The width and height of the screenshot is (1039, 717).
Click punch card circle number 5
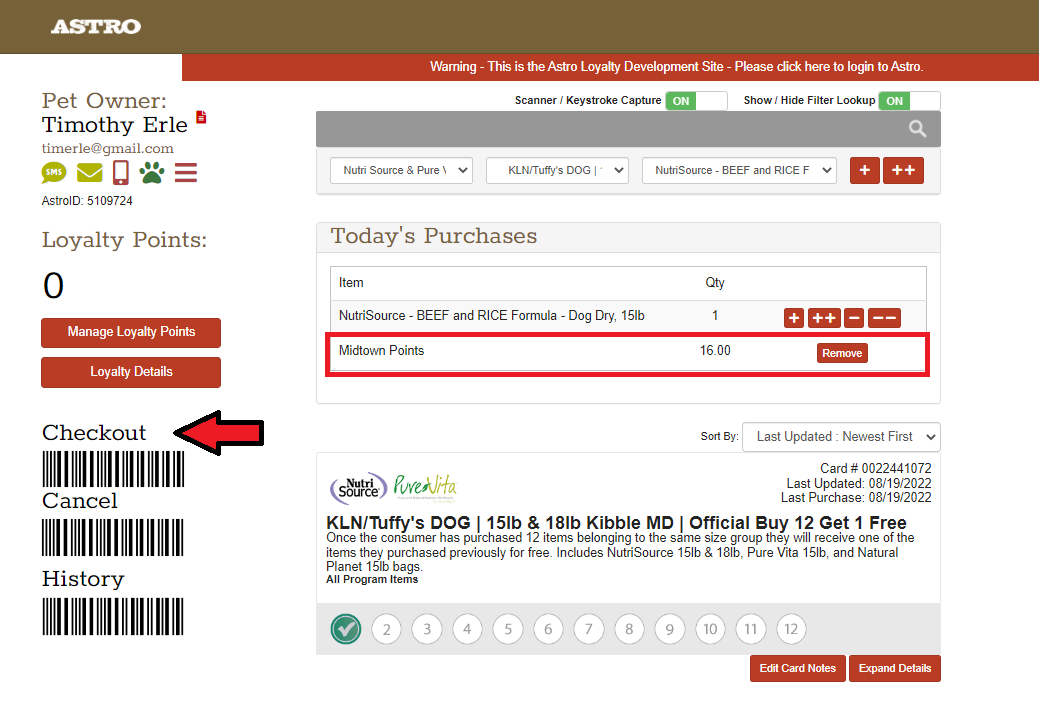508,629
